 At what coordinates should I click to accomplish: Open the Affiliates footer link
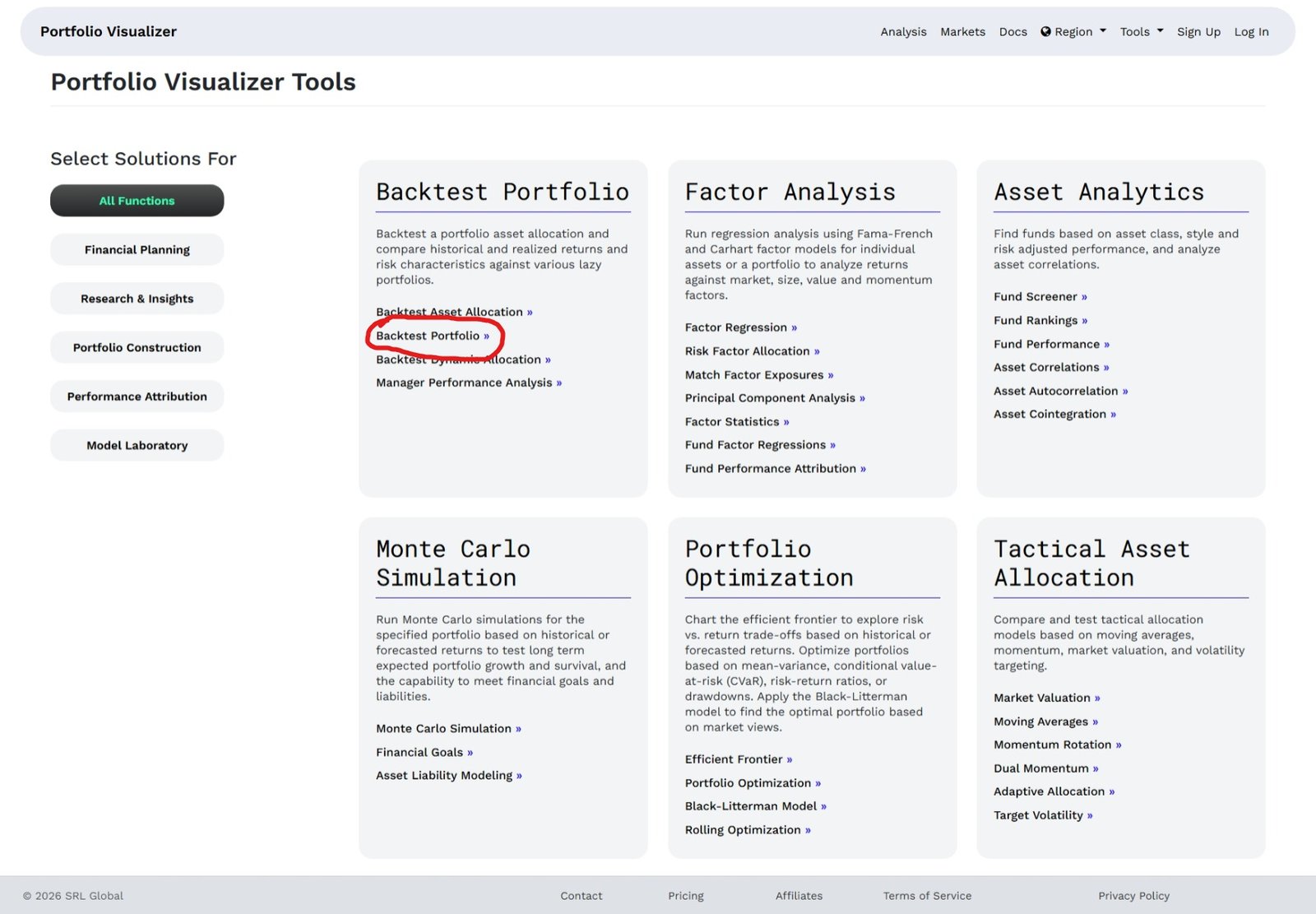[799, 896]
